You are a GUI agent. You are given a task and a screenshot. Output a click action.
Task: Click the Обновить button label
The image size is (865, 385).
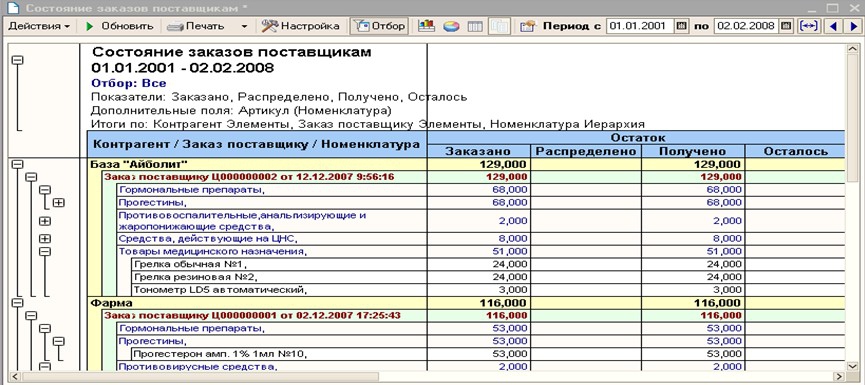tap(127, 26)
